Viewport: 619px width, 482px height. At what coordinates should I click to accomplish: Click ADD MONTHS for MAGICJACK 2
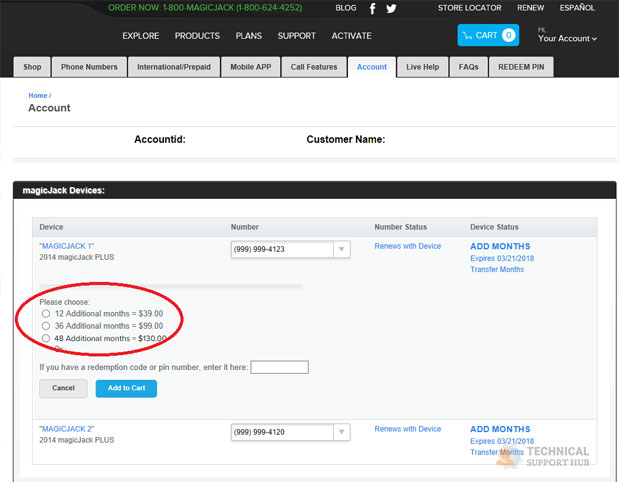[x=500, y=429]
